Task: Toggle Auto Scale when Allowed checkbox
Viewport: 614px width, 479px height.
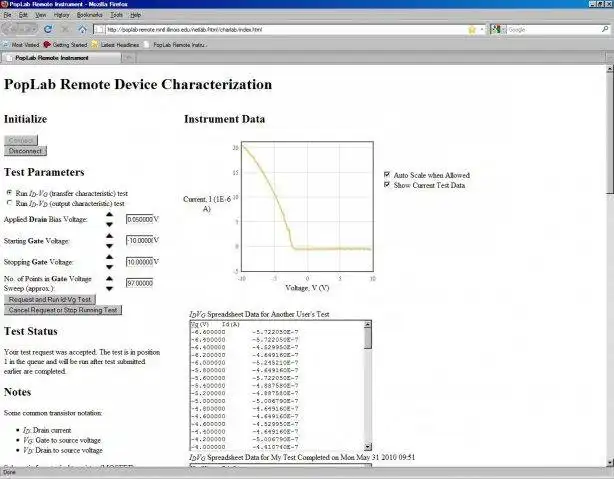Action: tap(387, 174)
